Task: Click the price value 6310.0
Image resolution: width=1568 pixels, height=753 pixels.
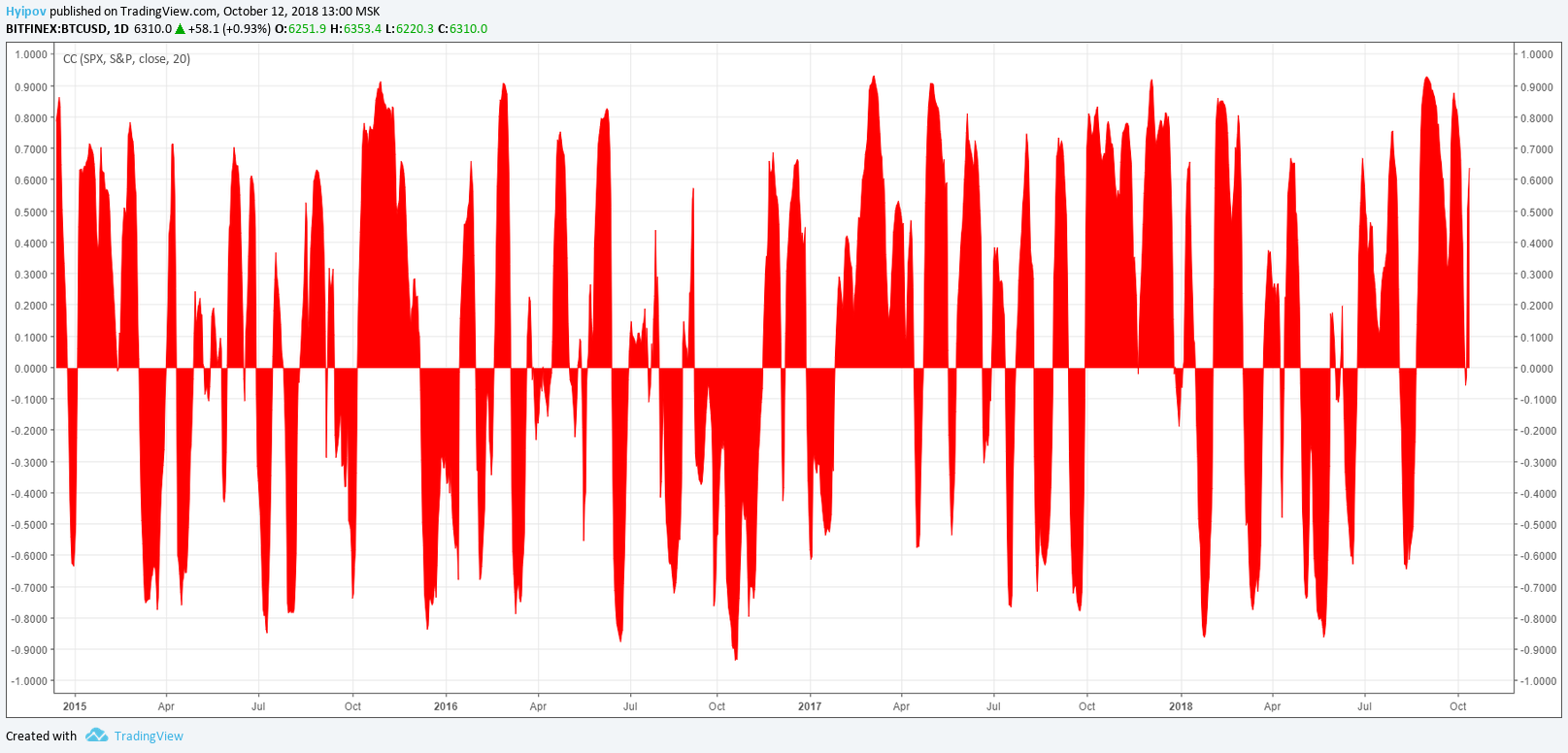Action: click(152, 29)
